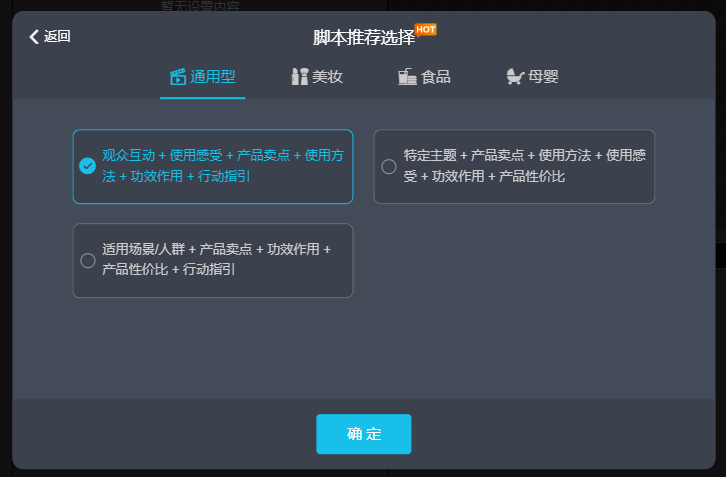This screenshot has width=726, height=477.
Task: Click the blue checkmark icon on selected script
Action: 88,166
